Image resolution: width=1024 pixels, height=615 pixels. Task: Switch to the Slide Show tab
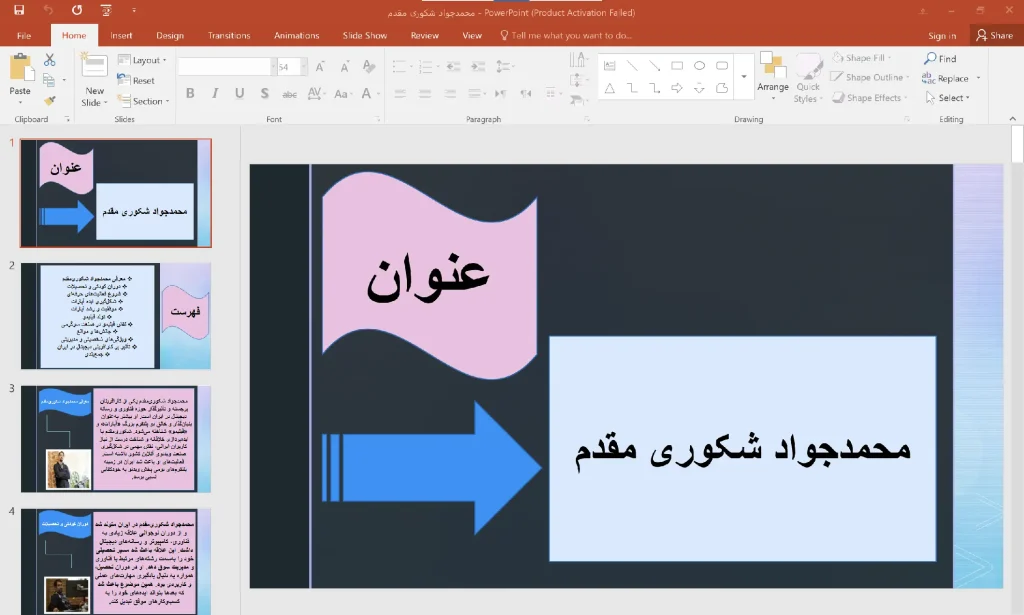coord(364,35)
